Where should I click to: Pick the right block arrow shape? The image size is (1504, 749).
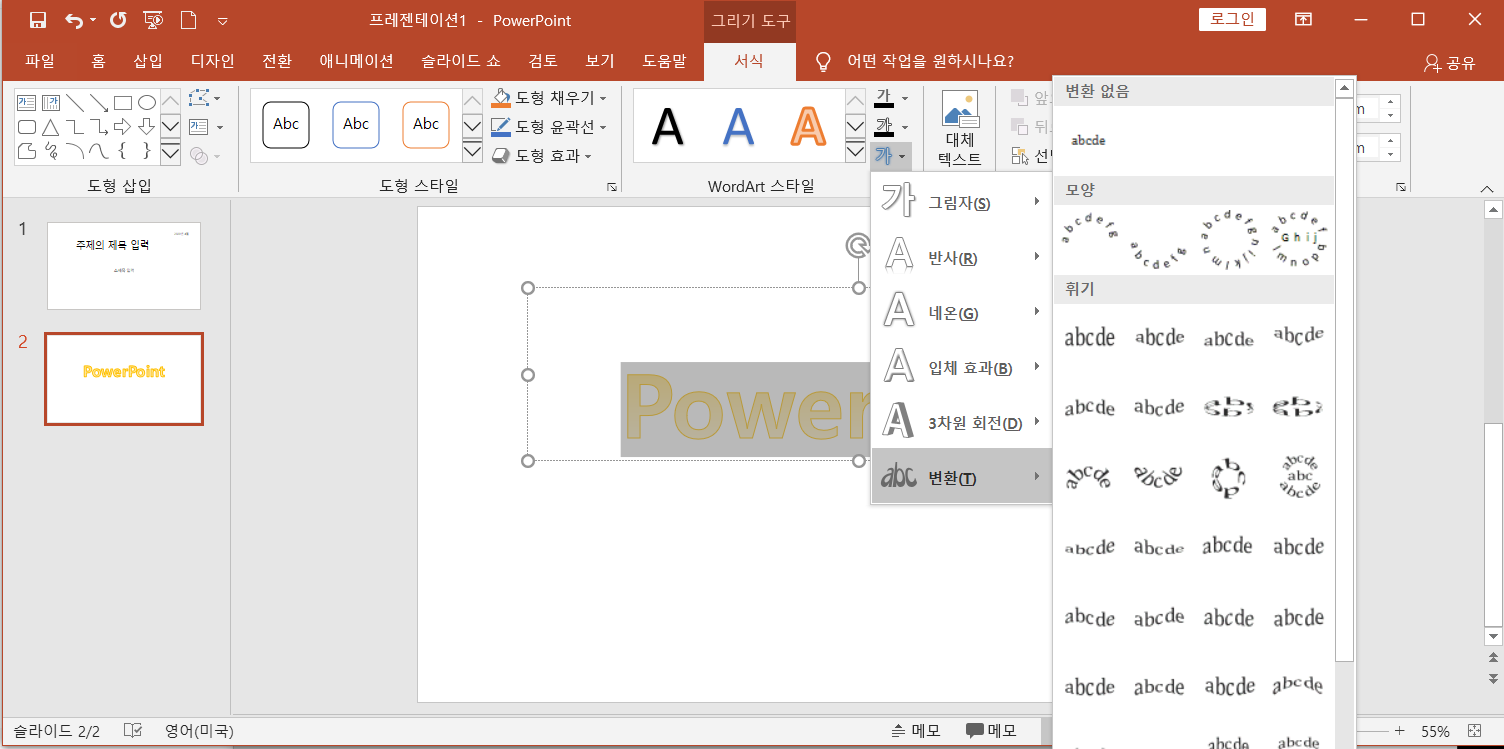click(123, 127)
